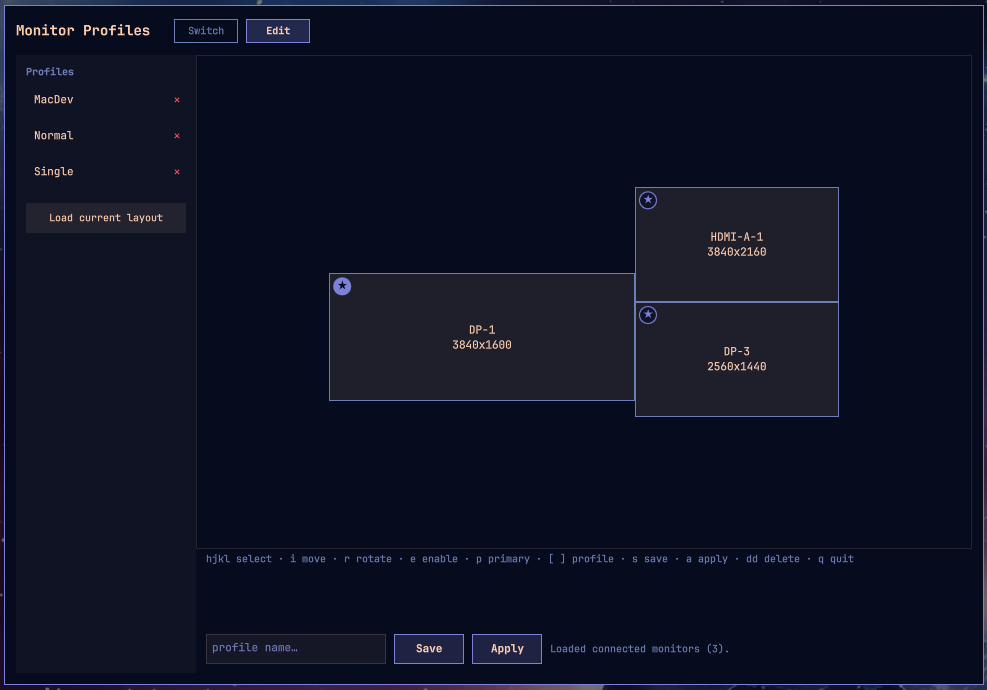The height and width of the screenshot is (690, 987).
Task: Select the Normal profile
Action: click(106, 135)
